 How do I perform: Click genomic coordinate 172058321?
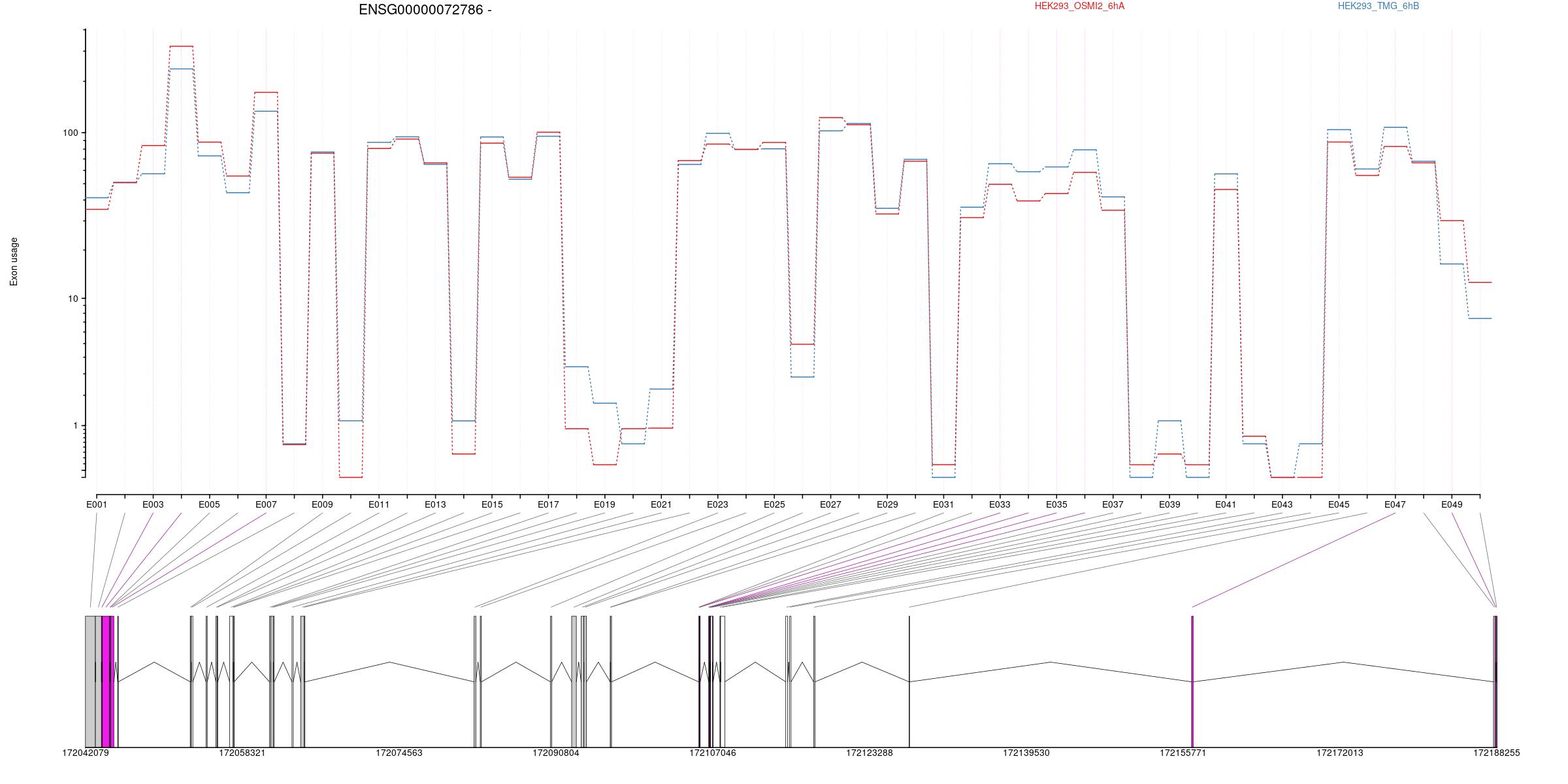pos(242,753)
